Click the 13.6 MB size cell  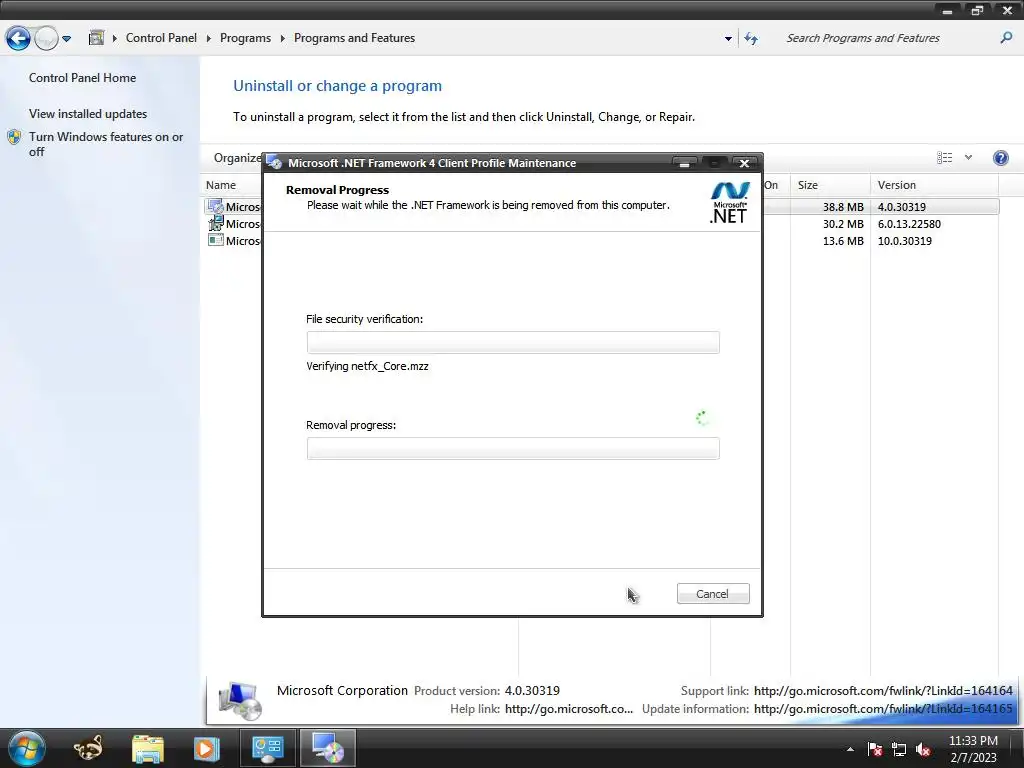(x=842, y=240)
